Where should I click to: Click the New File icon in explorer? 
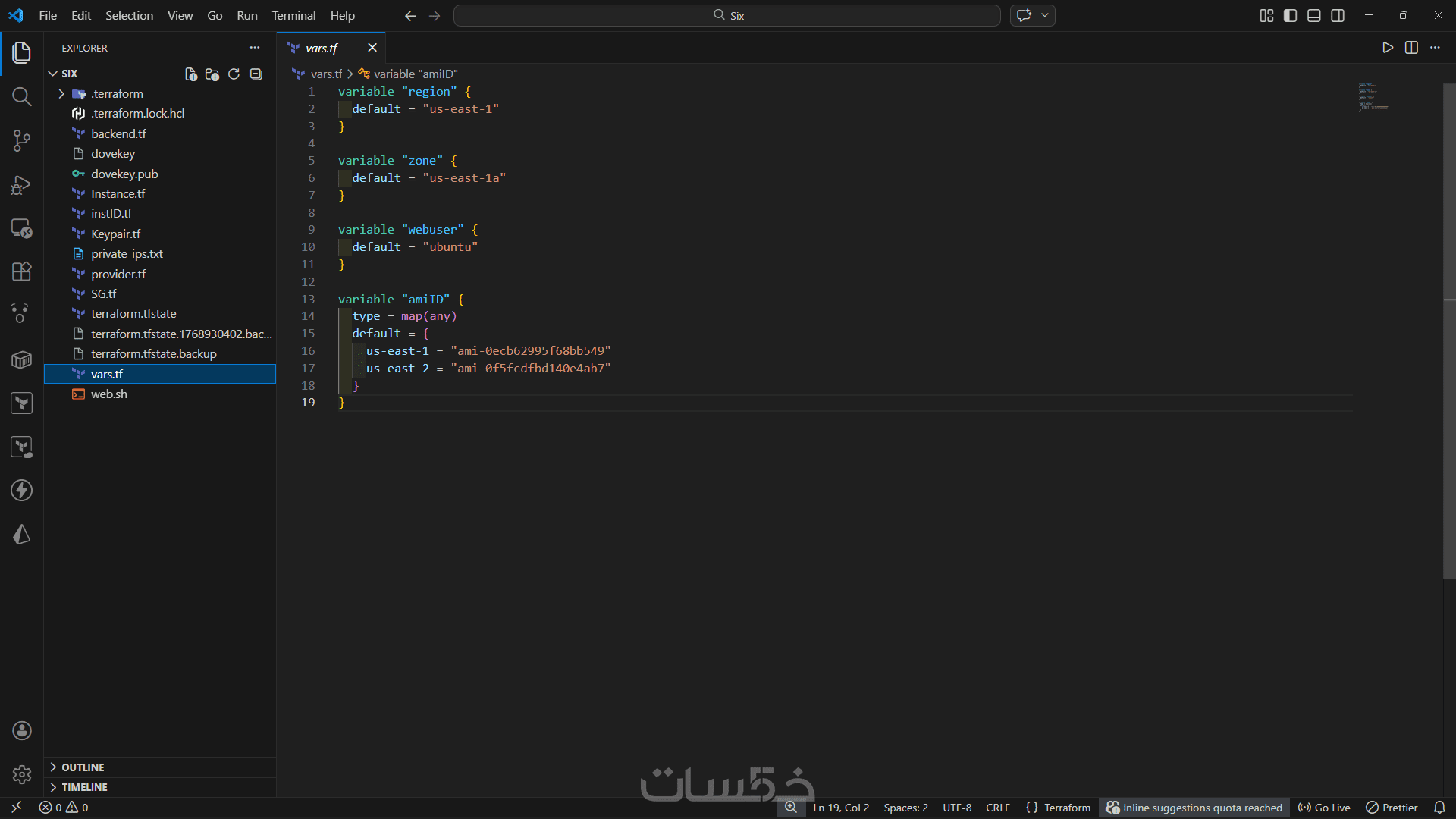[x=191, y=74]
